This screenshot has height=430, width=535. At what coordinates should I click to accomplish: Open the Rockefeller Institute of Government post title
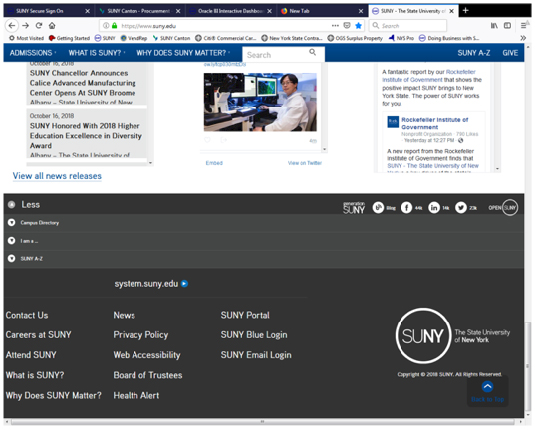pyautogui.click(x=435, y=124)
